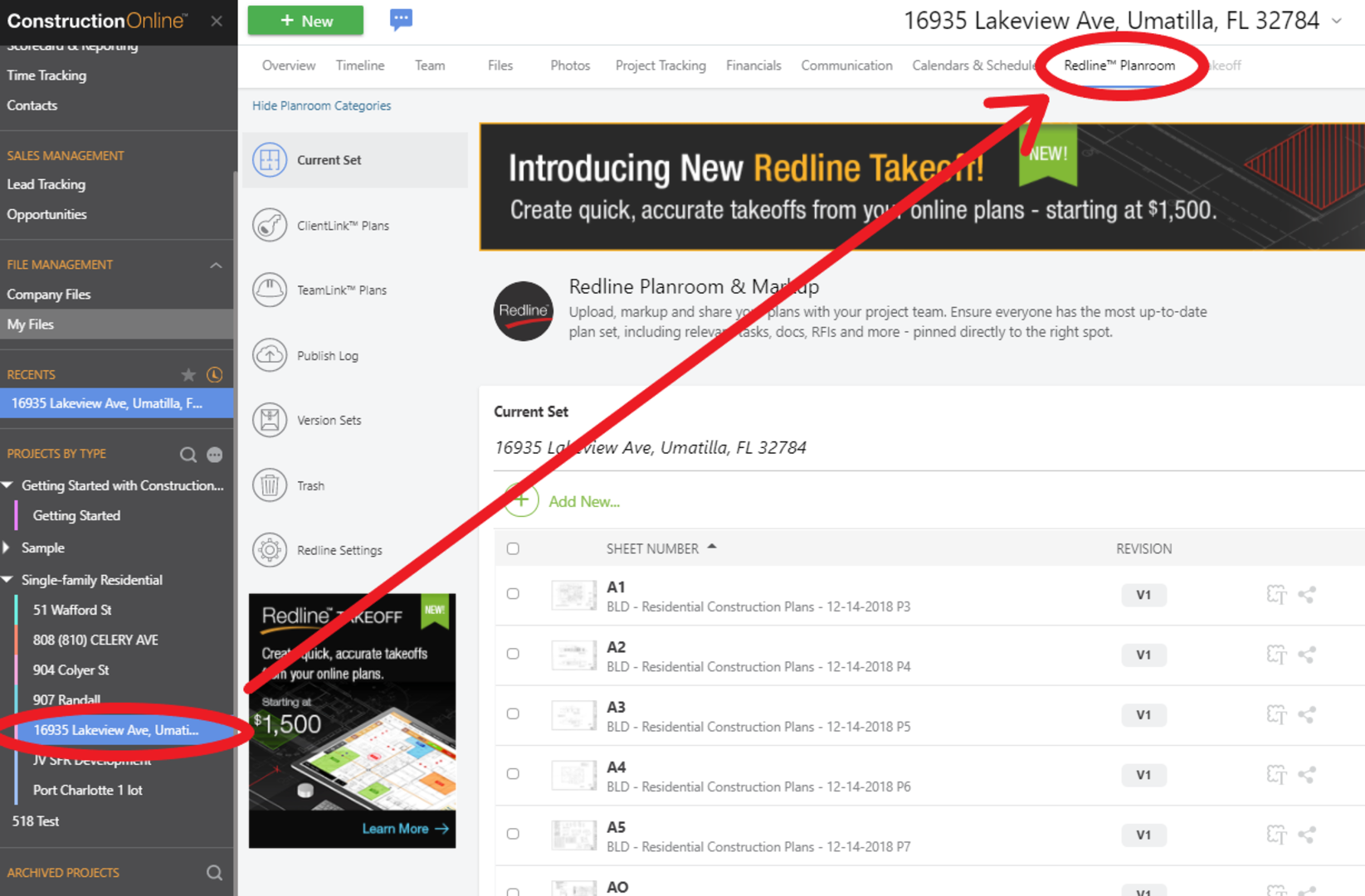The height and width of the screenshot is (896, 1365).
Task: Open the planroom Trash icon
Action: point(270,485)
